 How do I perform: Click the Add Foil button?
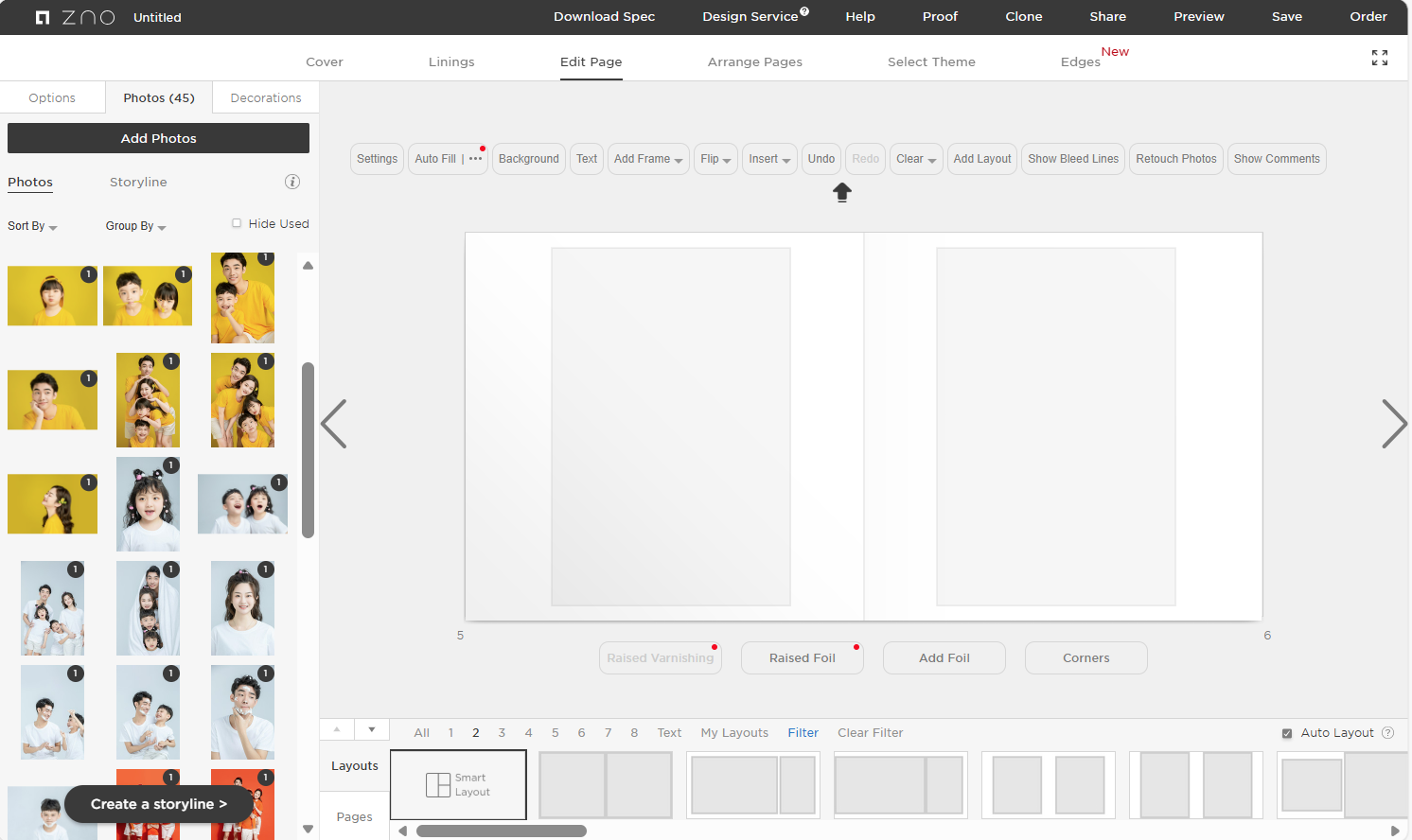(944, 658)
